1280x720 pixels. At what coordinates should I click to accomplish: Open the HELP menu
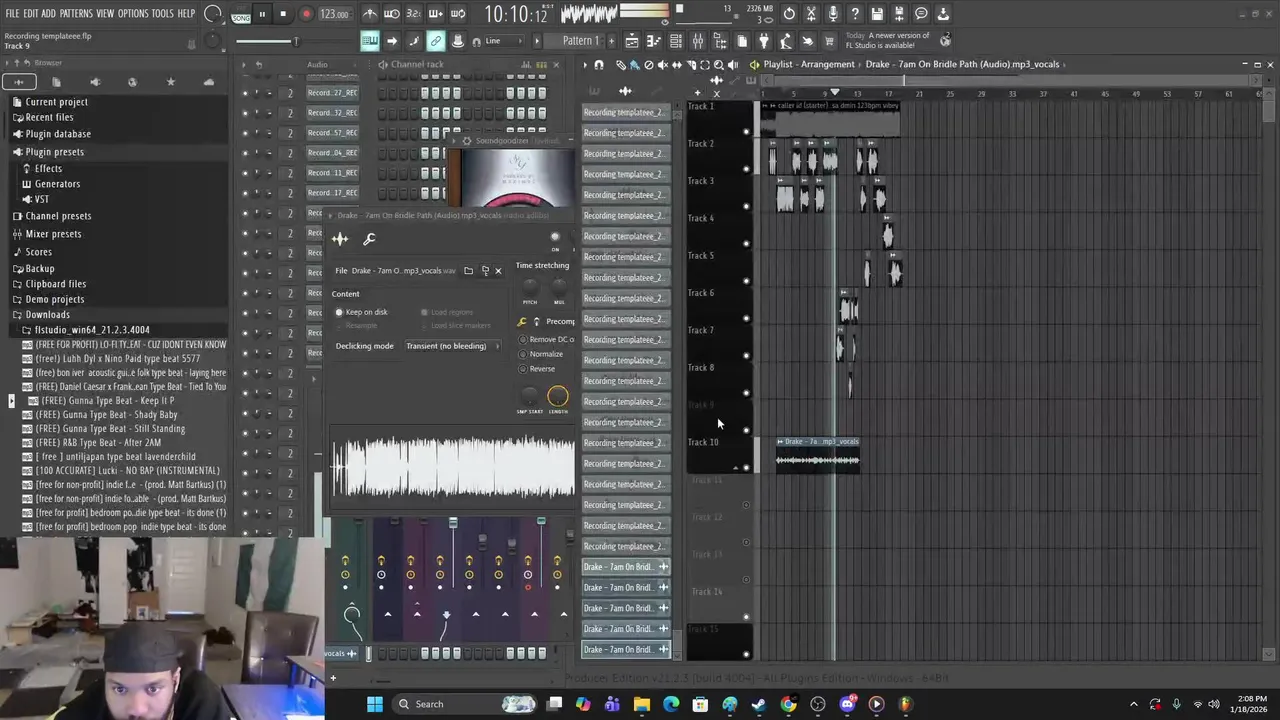(187, 14)
